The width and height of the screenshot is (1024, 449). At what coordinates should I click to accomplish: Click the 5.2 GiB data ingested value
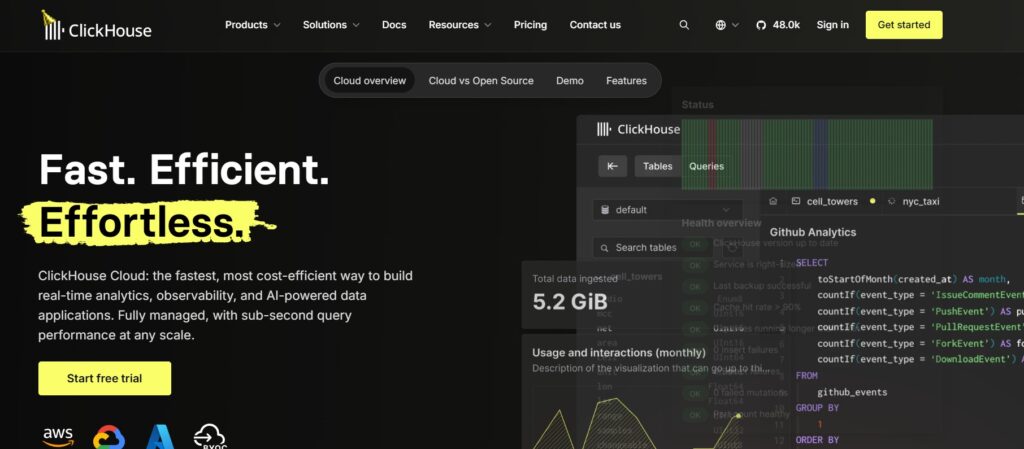pyautogui.click(x=569, y=301)
